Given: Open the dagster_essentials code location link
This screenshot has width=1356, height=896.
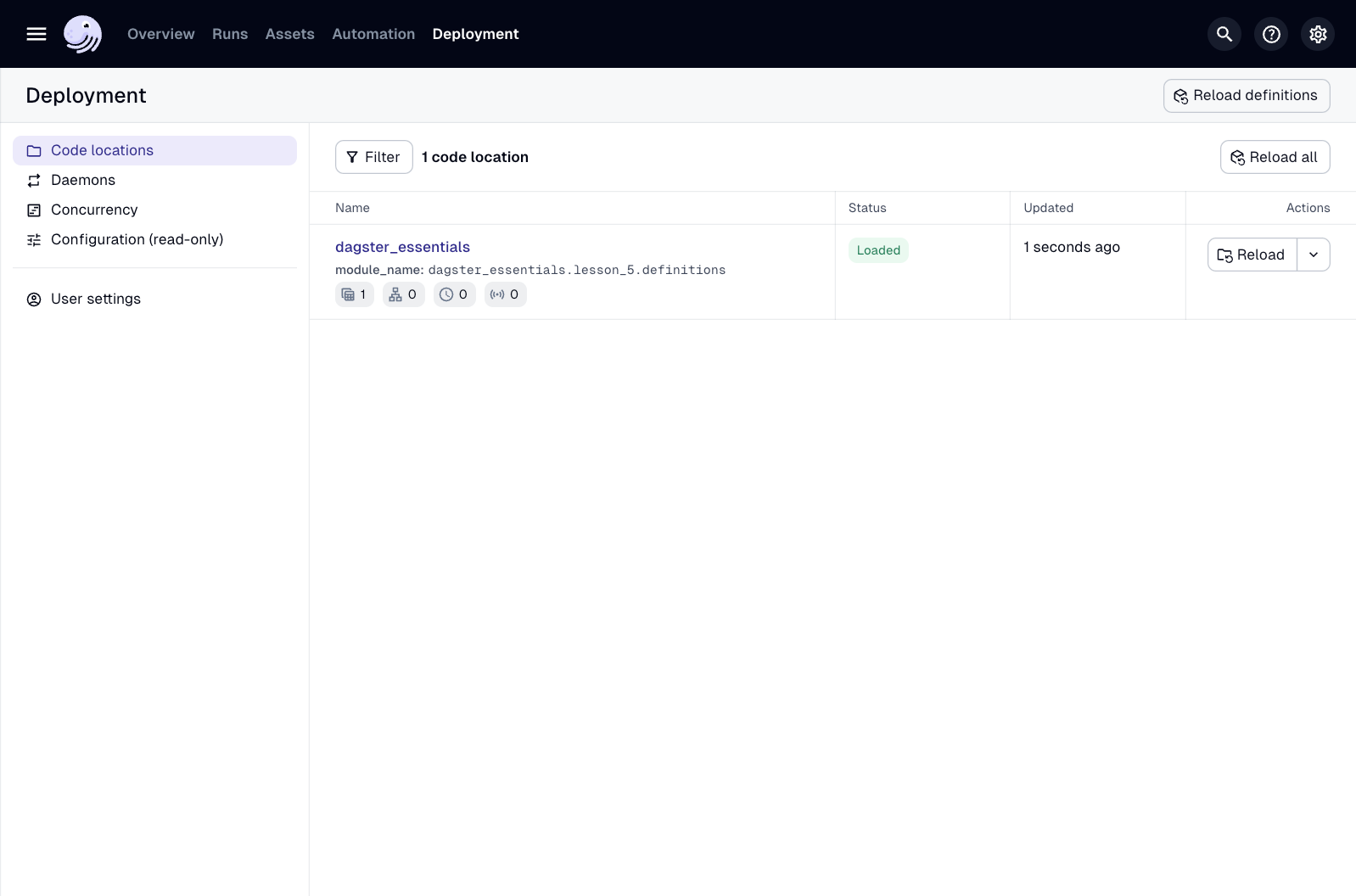Looking at the screenshot, I should click(402, 247).
